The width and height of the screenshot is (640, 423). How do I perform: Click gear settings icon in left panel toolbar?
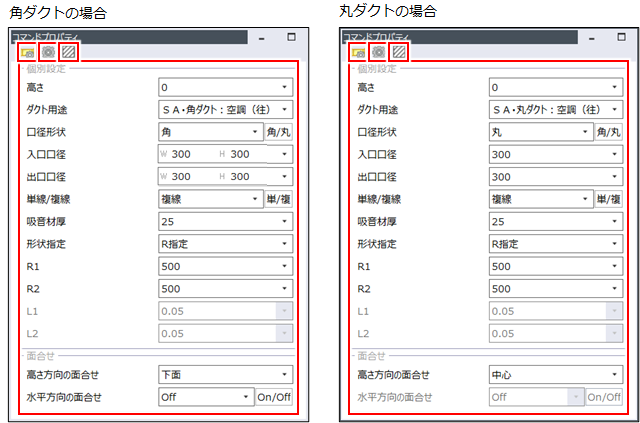[47, 51]
